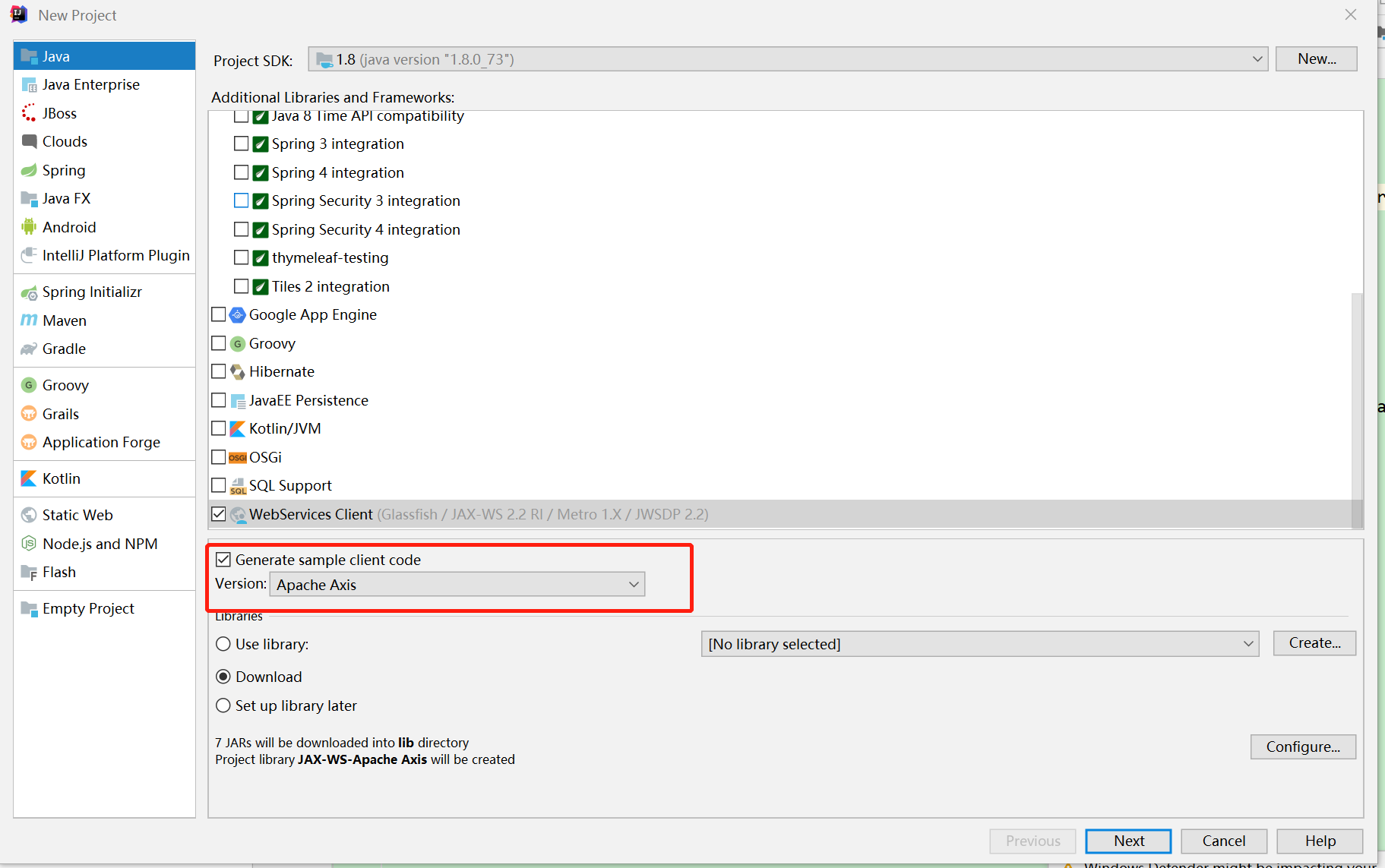The height and width of the screenshot is (868, 1385).
Task: Click the frameworks list vertical scrollbar
Action: click(x=1357, y=410)
